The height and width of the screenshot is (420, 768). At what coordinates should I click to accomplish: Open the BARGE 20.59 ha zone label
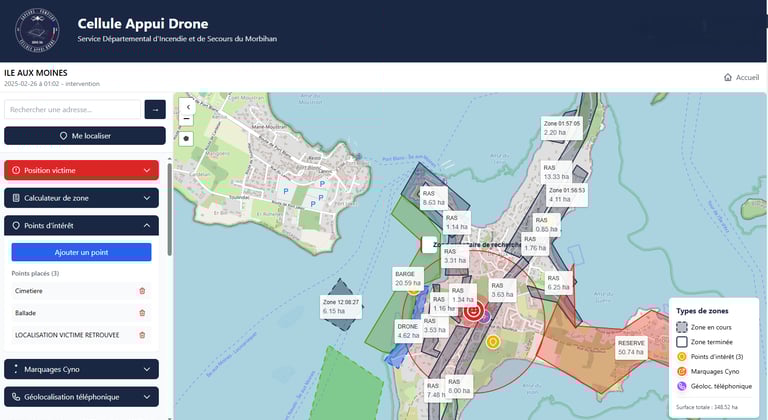[408, 278]
